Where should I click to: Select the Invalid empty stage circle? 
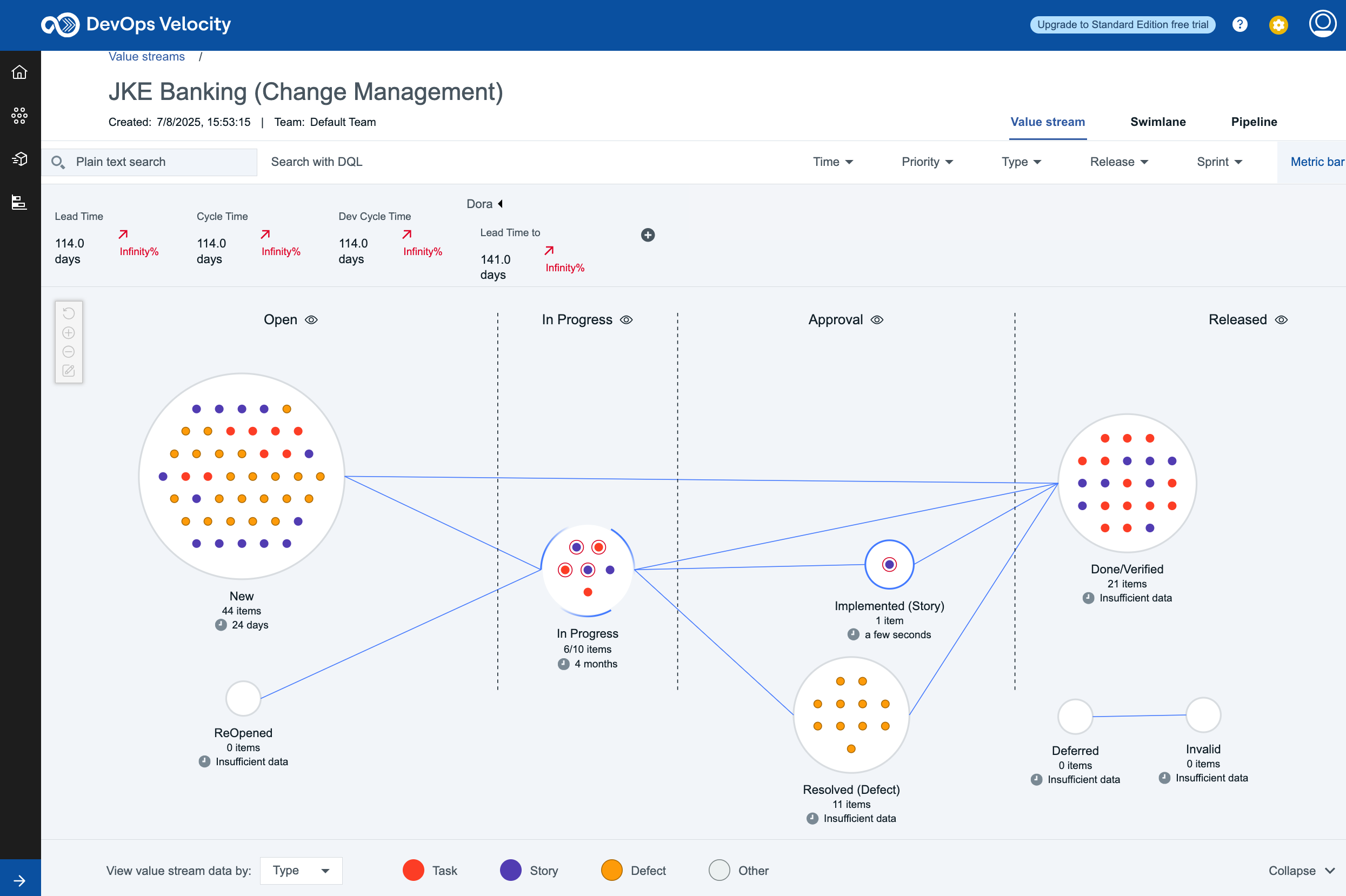tap(1203, 715)
